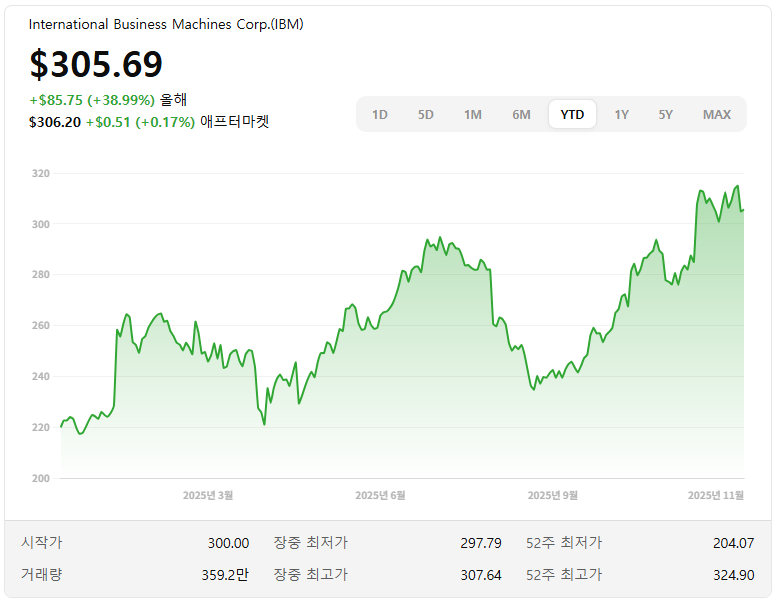Image resolution: width=776 pixels, height=604 pixels.
Task: Click the $305.69 current price
Action: (96, 64)
